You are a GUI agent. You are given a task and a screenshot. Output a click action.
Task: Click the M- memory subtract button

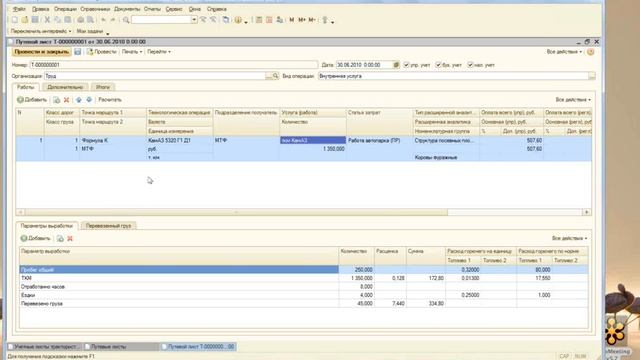click(312, 20)
